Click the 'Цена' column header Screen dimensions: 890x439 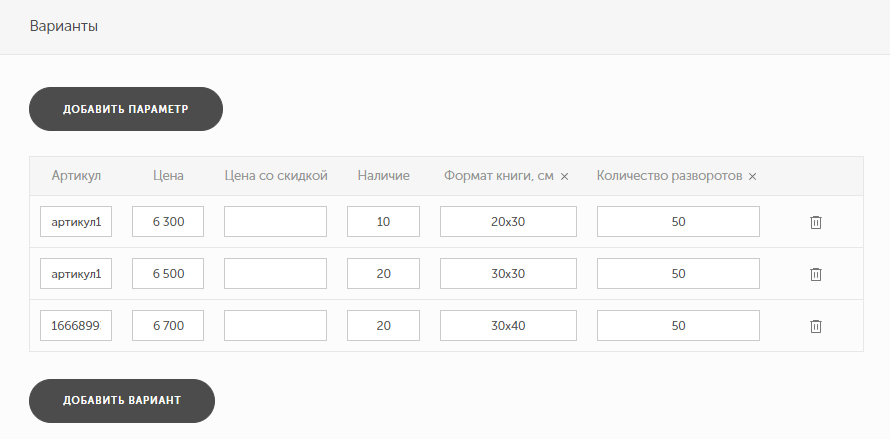pyautogui.click(x=168, y=176)
